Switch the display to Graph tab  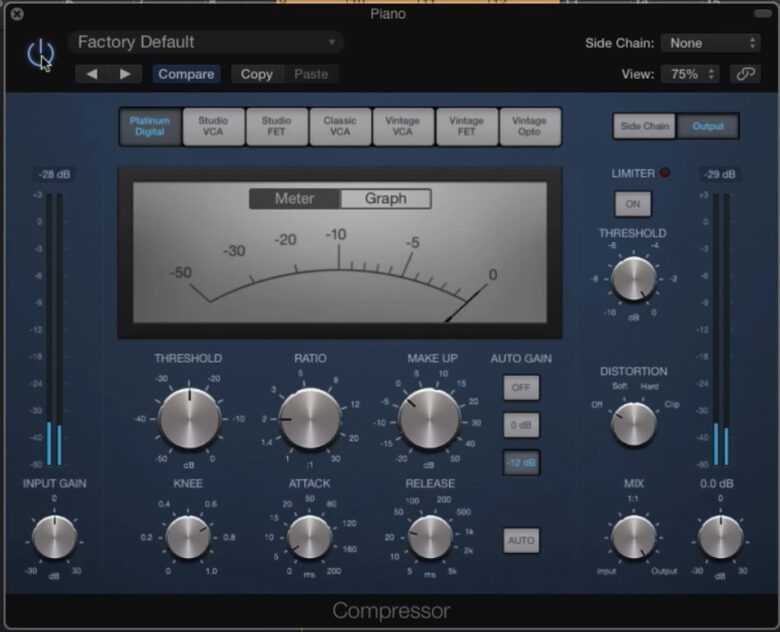(x=385, y=198)
